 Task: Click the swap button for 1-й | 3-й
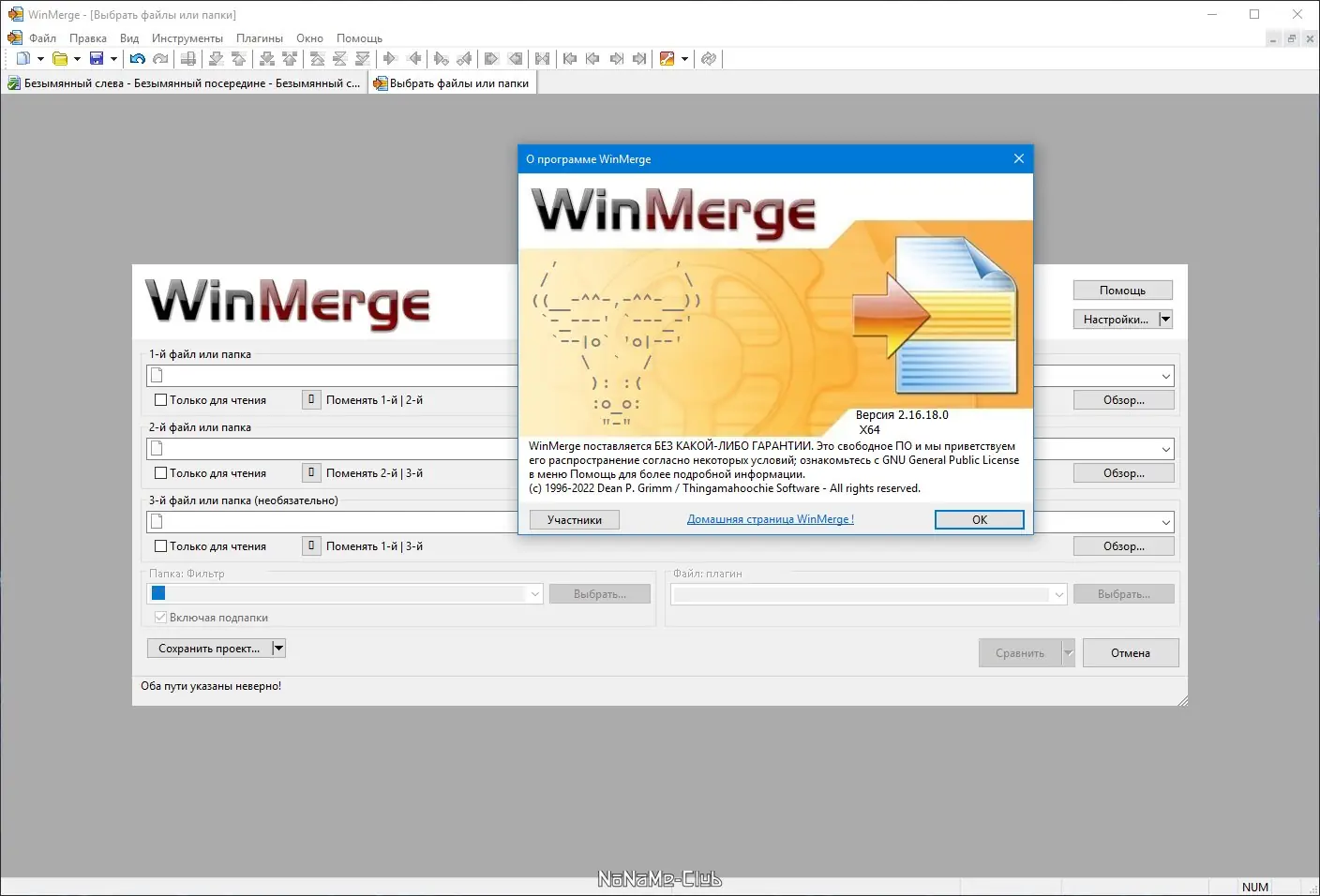click(311, 546)
